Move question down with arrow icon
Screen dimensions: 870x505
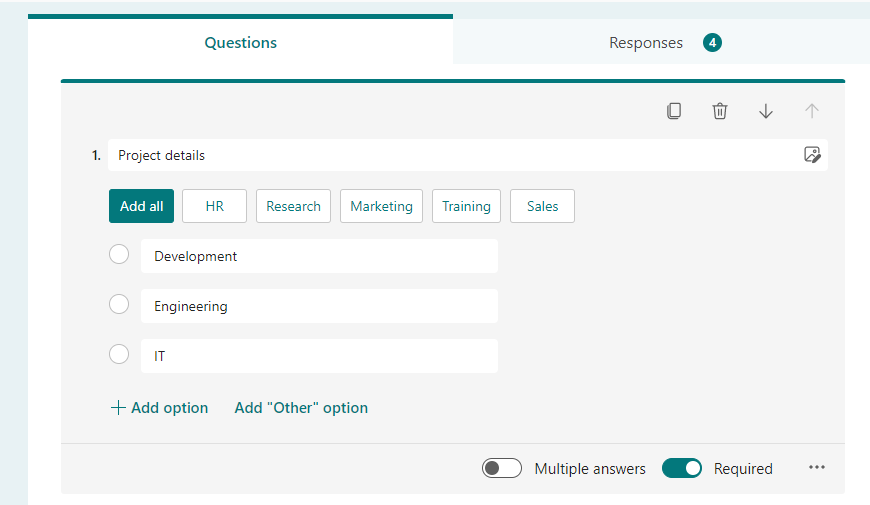tap(766, 111)
